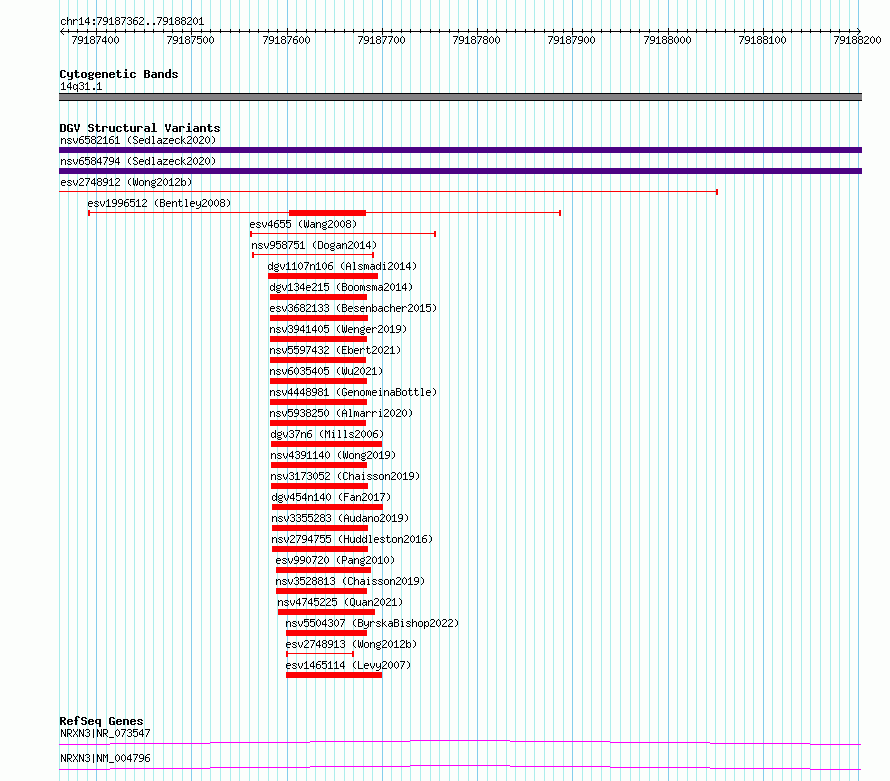The width and height of the screenshot is (890, 781).
Task: Click nsv5597432 (Ebert2021) label
Action: pos(335,350)
